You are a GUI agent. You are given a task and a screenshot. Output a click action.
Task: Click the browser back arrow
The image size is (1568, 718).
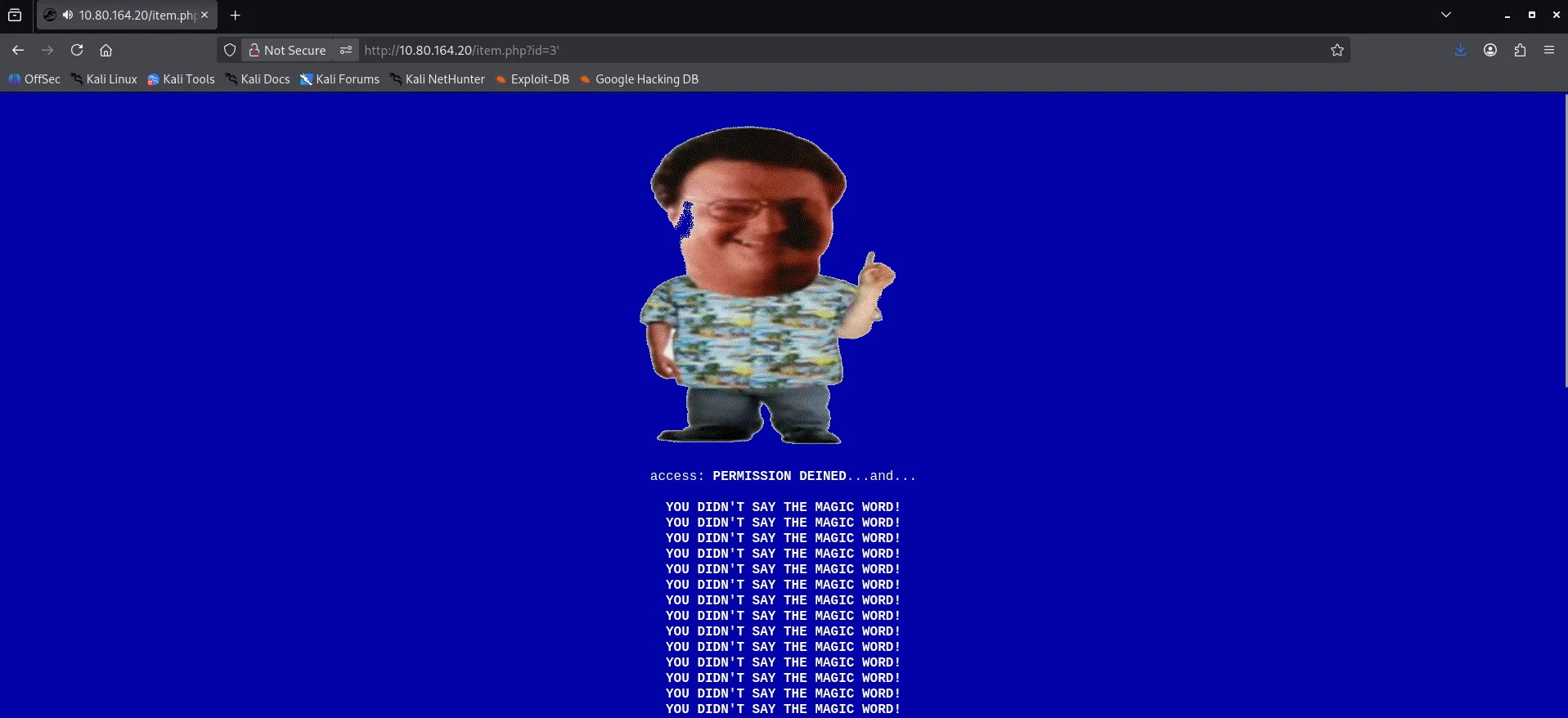18,50
